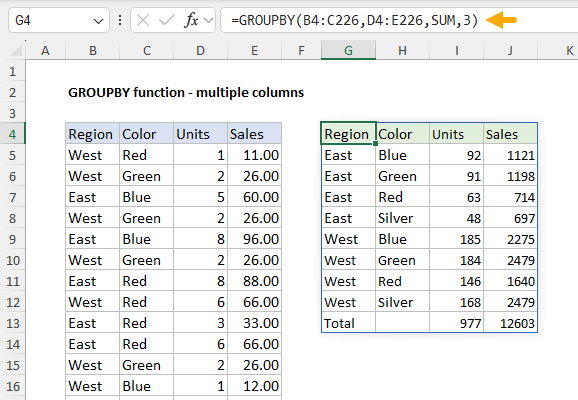Select column A header
The width and height of the screenshot is (578, 400).
coord(45,51)
